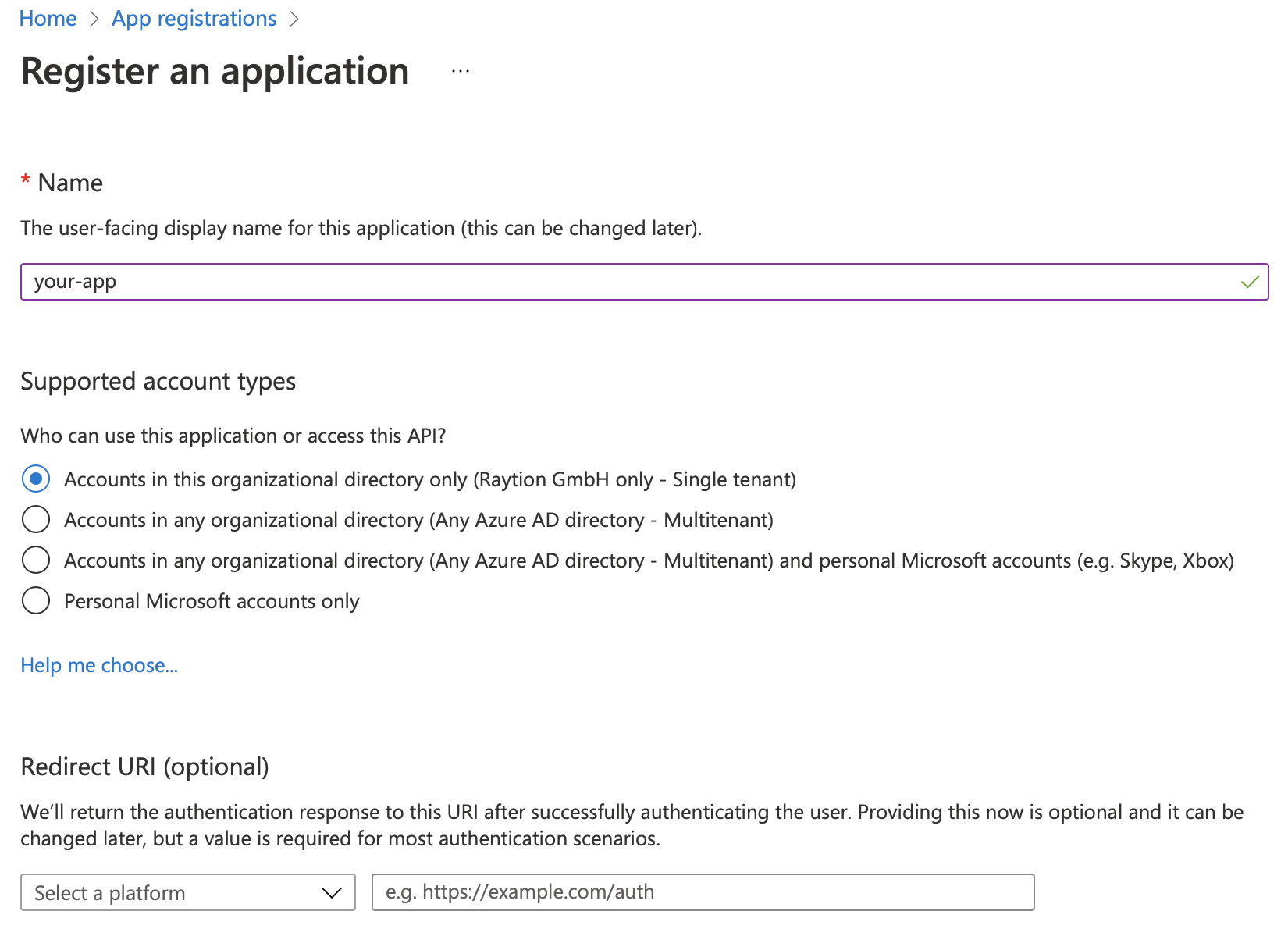Click the breadcrumb chevron after App registrations

pyautogui.click(x=295, y=19)
